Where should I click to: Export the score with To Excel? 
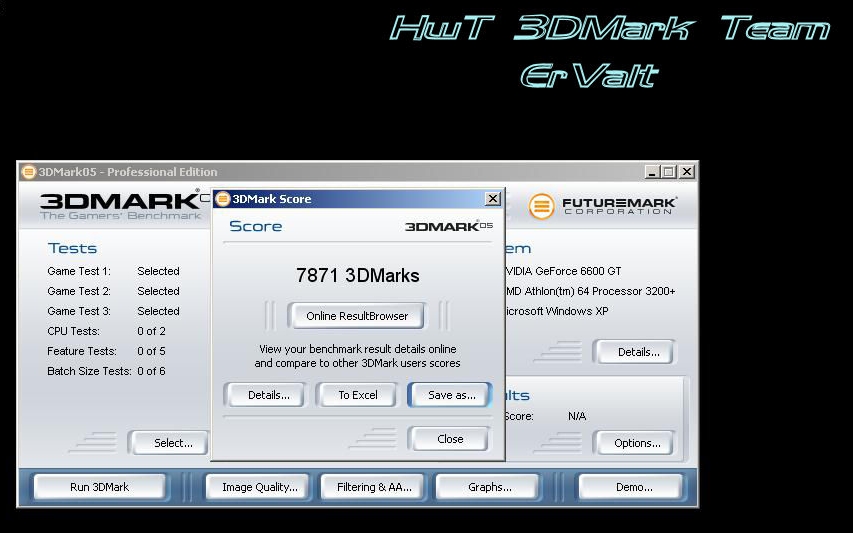click(357, 395)
